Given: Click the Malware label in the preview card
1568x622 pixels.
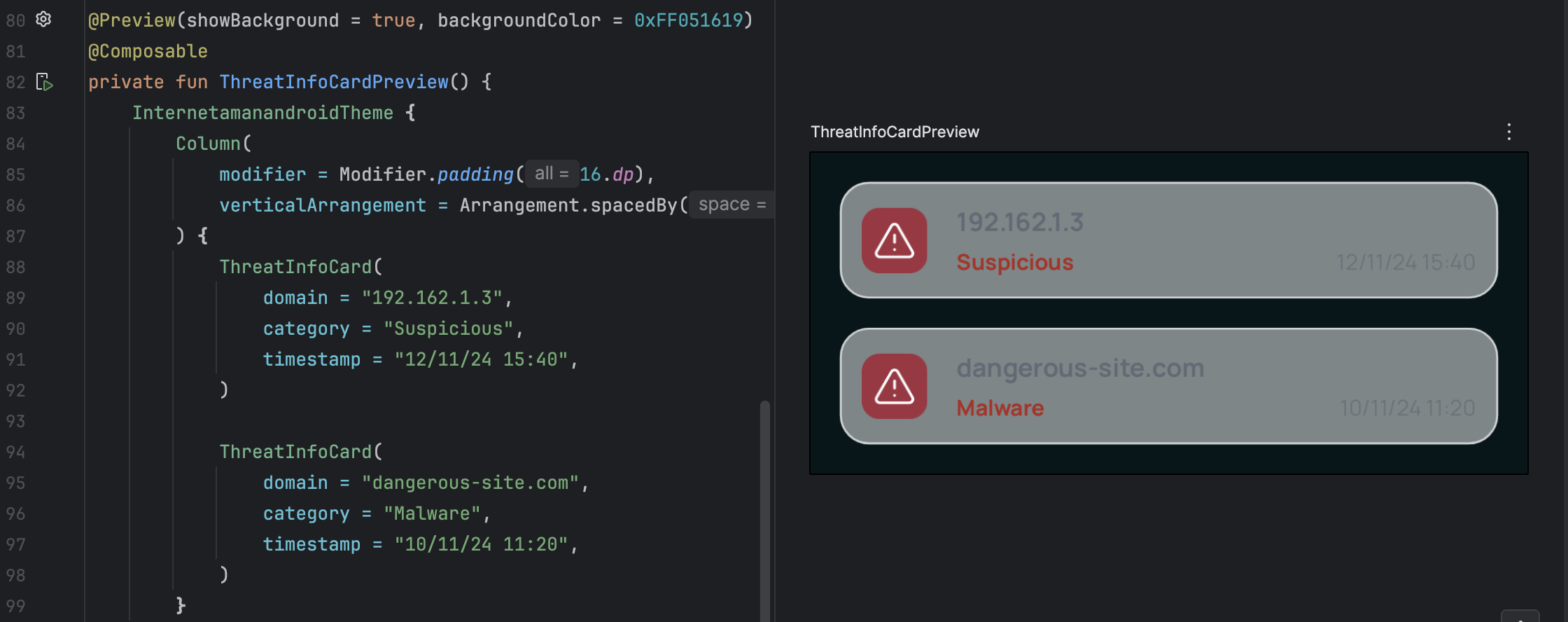Looking at the screenshot, I should pyautogui.click(x=1000, y=408).
